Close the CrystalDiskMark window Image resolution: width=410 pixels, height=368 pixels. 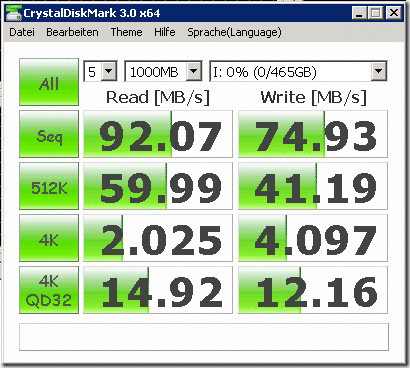393,13
